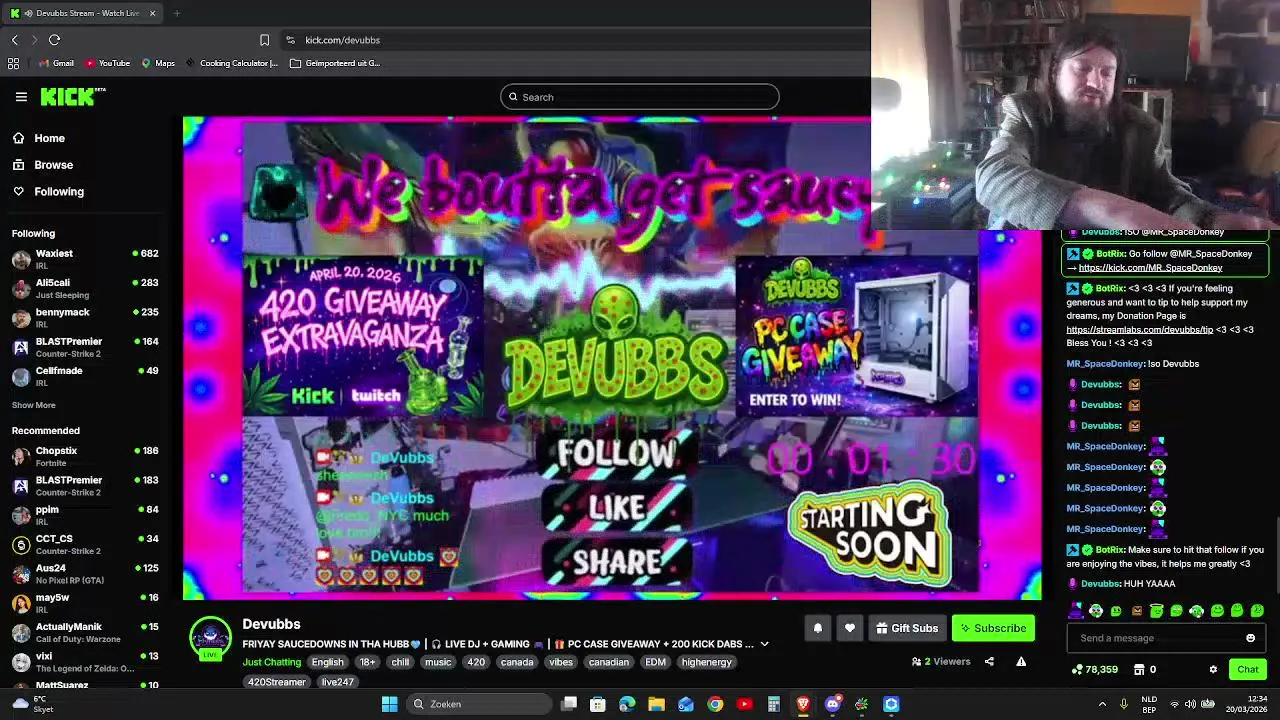1280x720 pixels.
Task: Click the Gift Subs button
Action: click(x=907, y=628)
